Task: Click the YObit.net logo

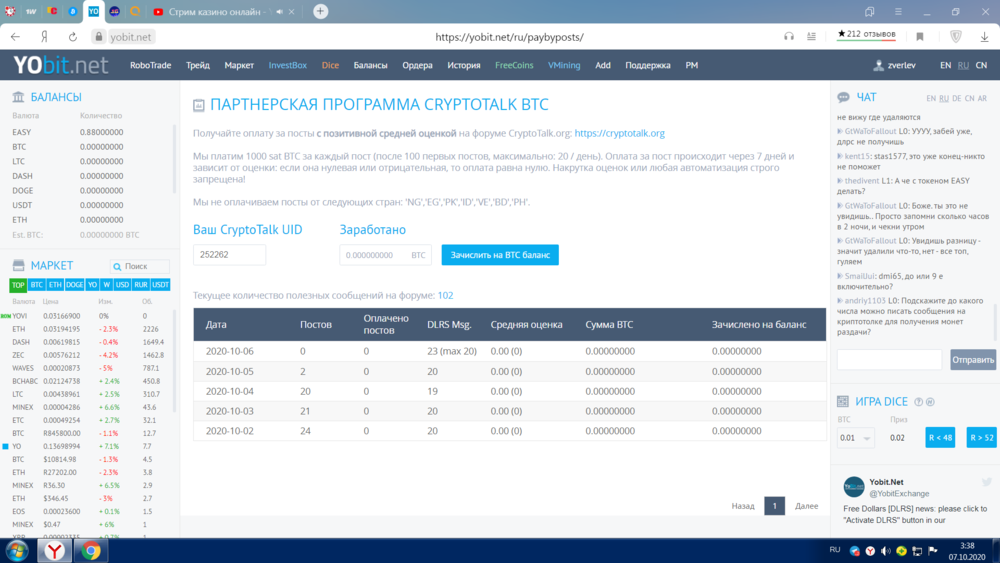Action: click(x=61, y=65)
